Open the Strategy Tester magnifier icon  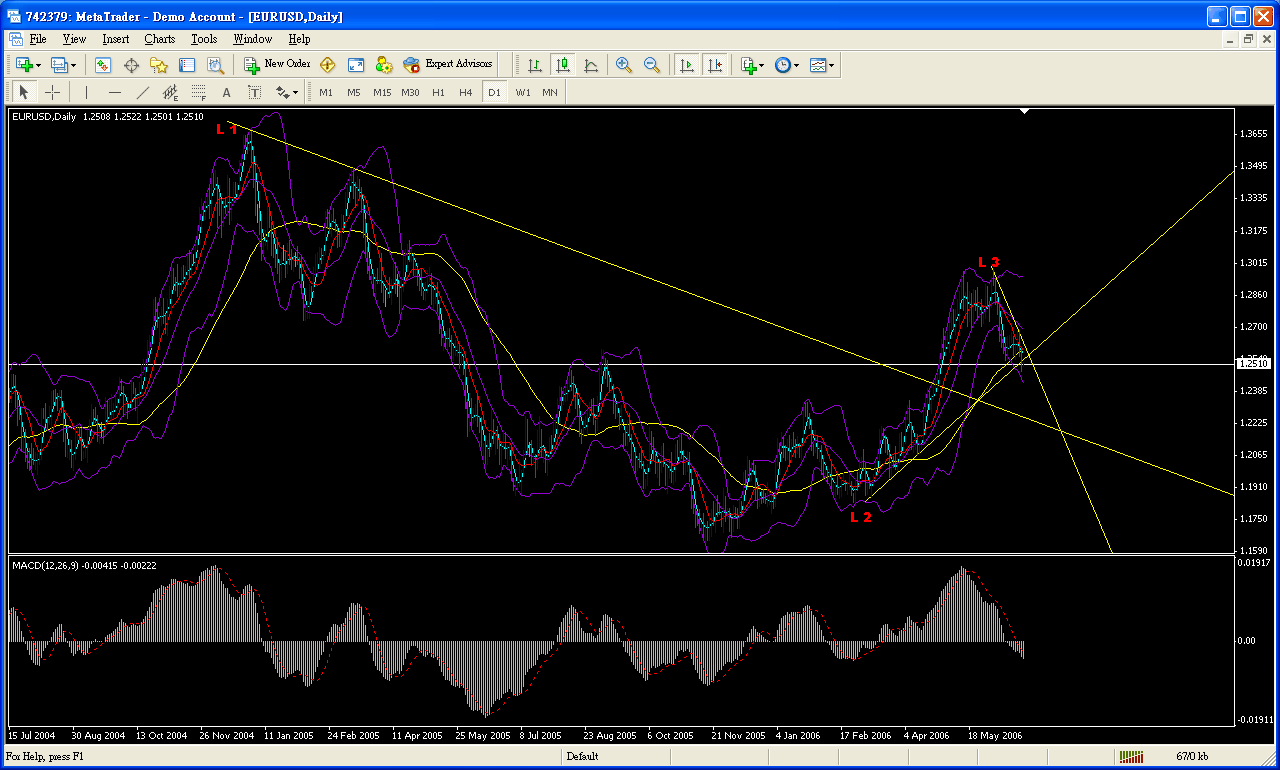(215, 65)
